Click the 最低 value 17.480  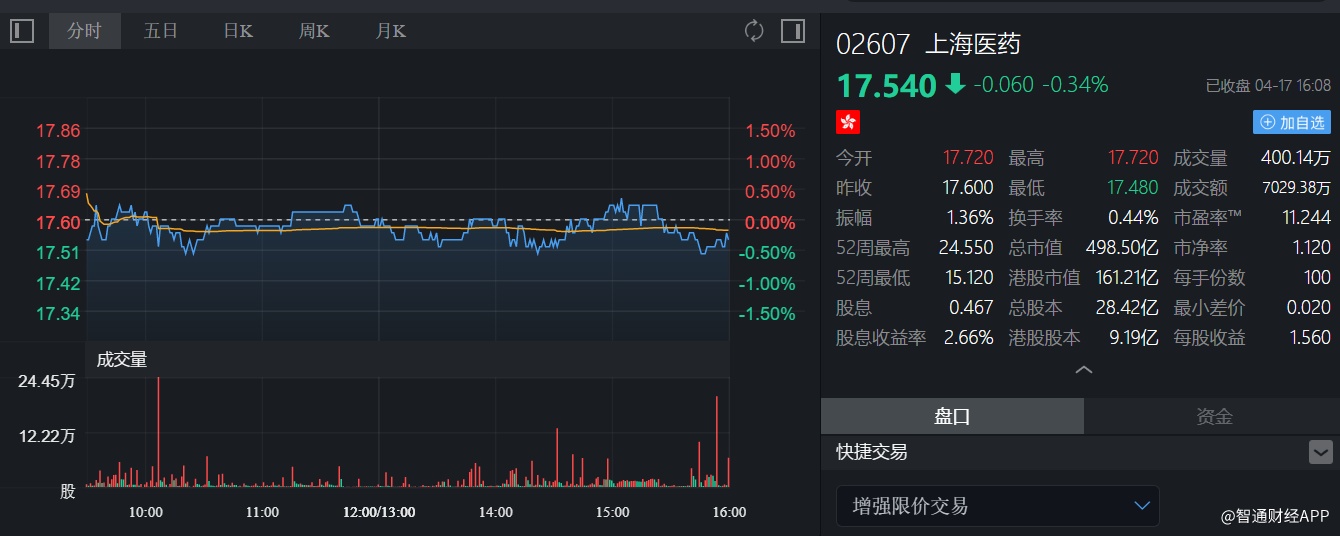pos(1133,188)
